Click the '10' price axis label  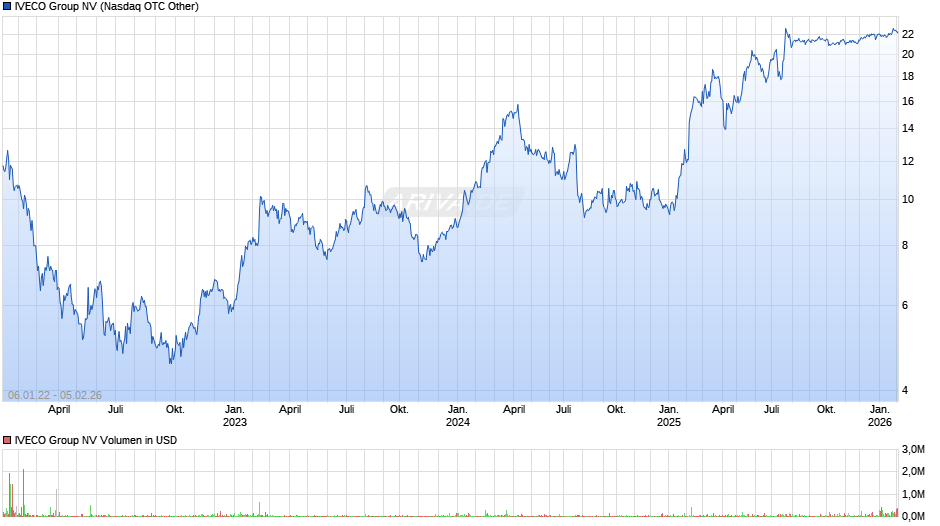pos(908,200)
